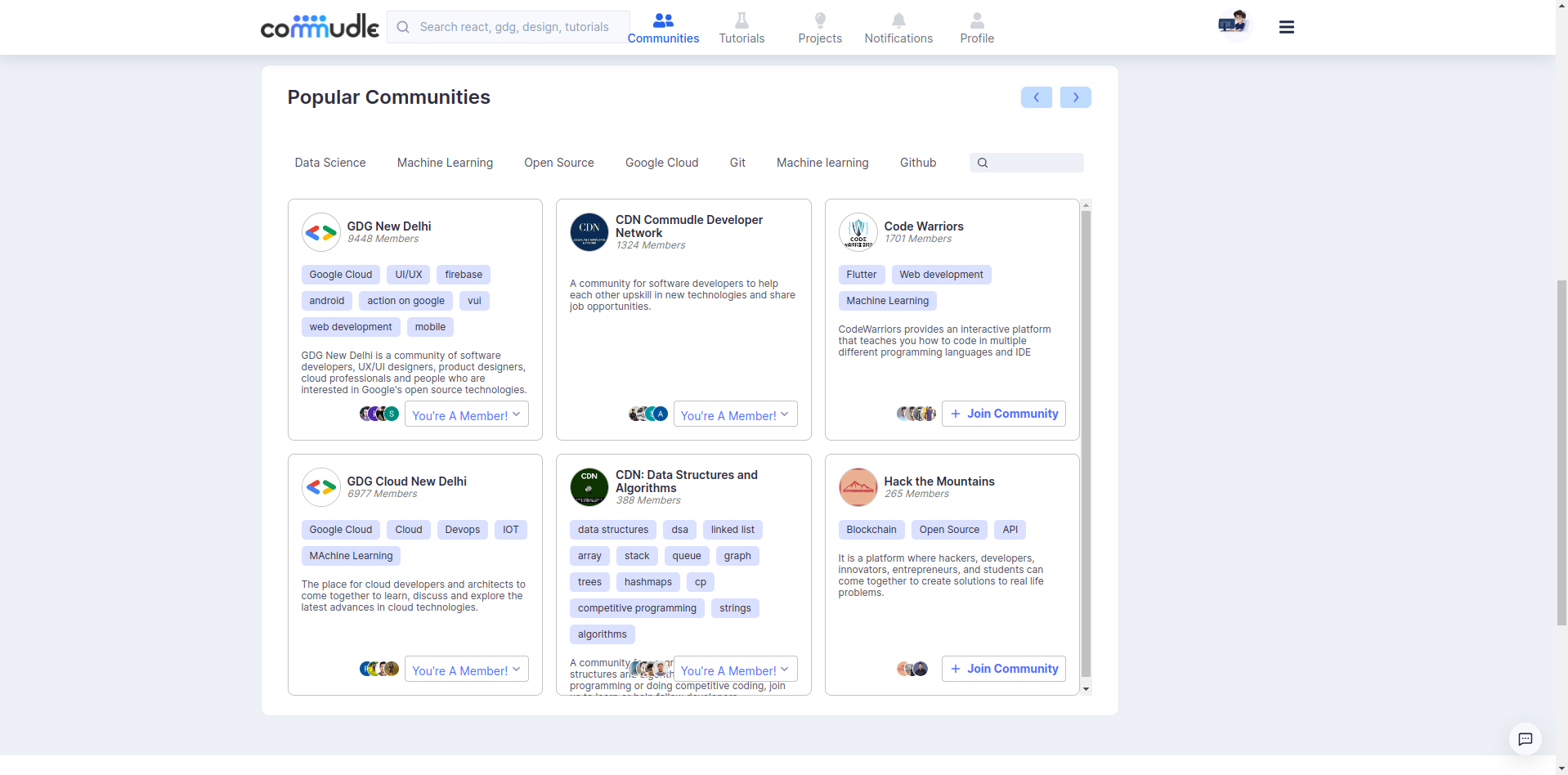
Task: Click GDG Cloud New Delhi logo
Action: 321,488
